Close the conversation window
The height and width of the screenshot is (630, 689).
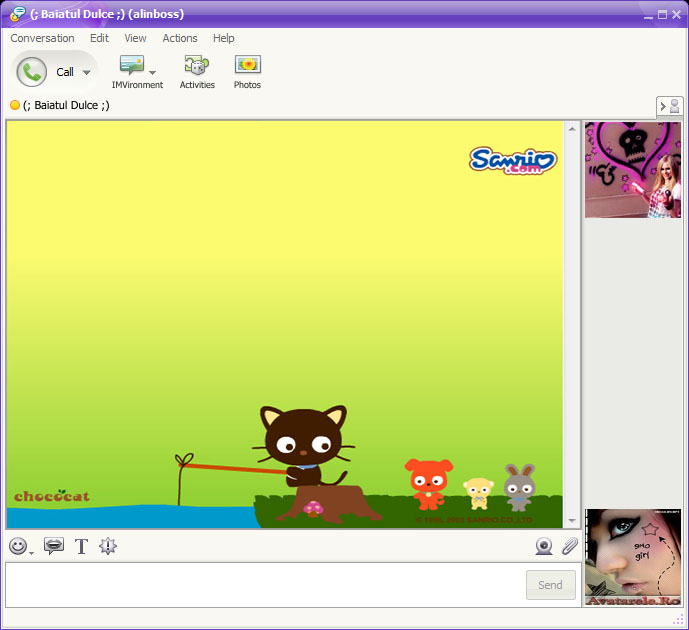point(676,14)
